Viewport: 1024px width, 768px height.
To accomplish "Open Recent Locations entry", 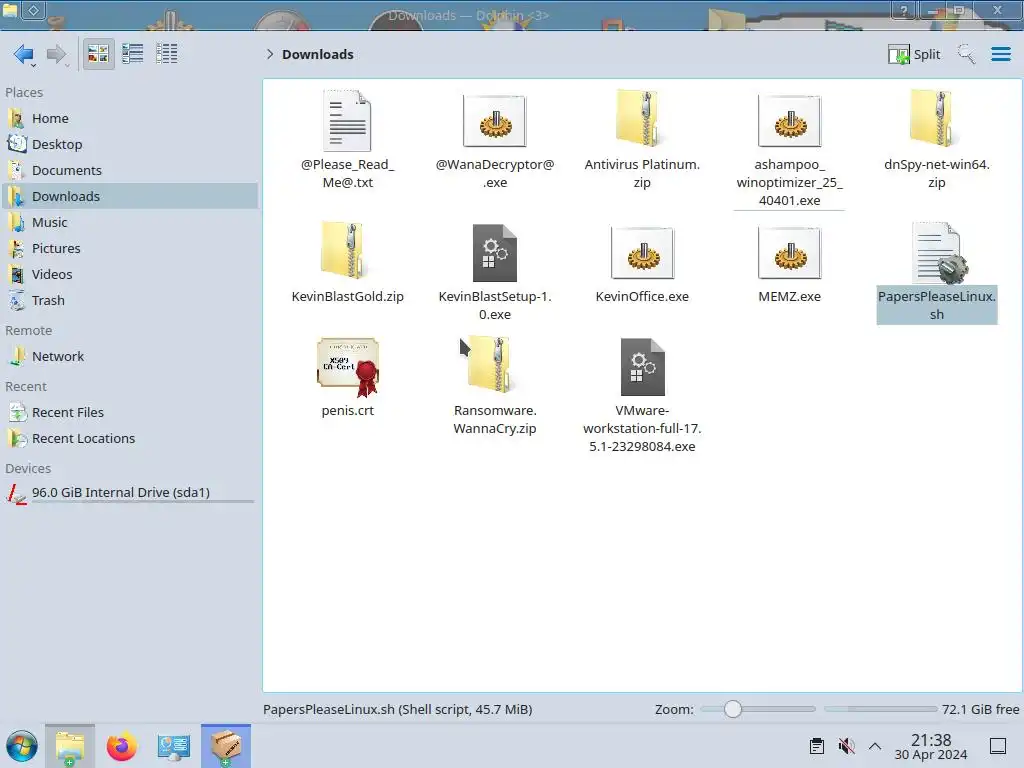I will click(x=129, y=439).
